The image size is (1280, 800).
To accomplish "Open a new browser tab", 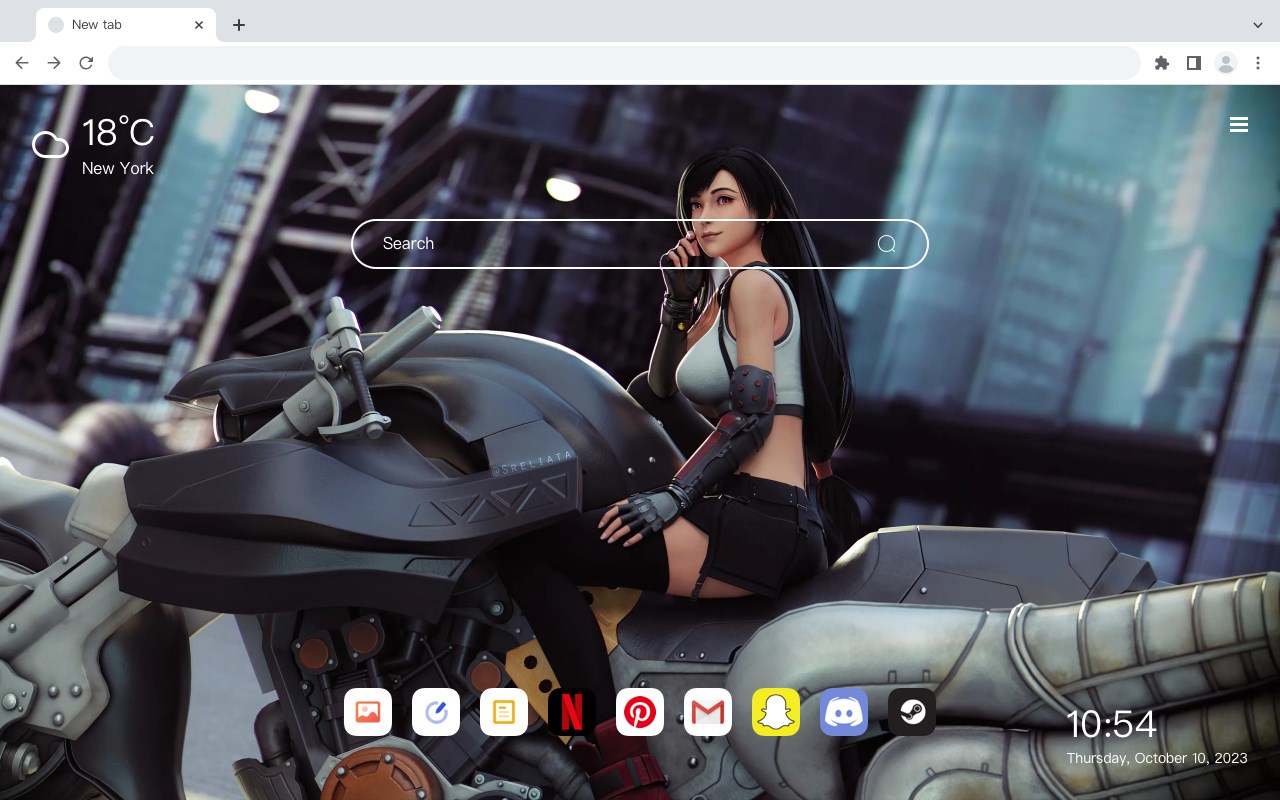I will pos(238,25).
